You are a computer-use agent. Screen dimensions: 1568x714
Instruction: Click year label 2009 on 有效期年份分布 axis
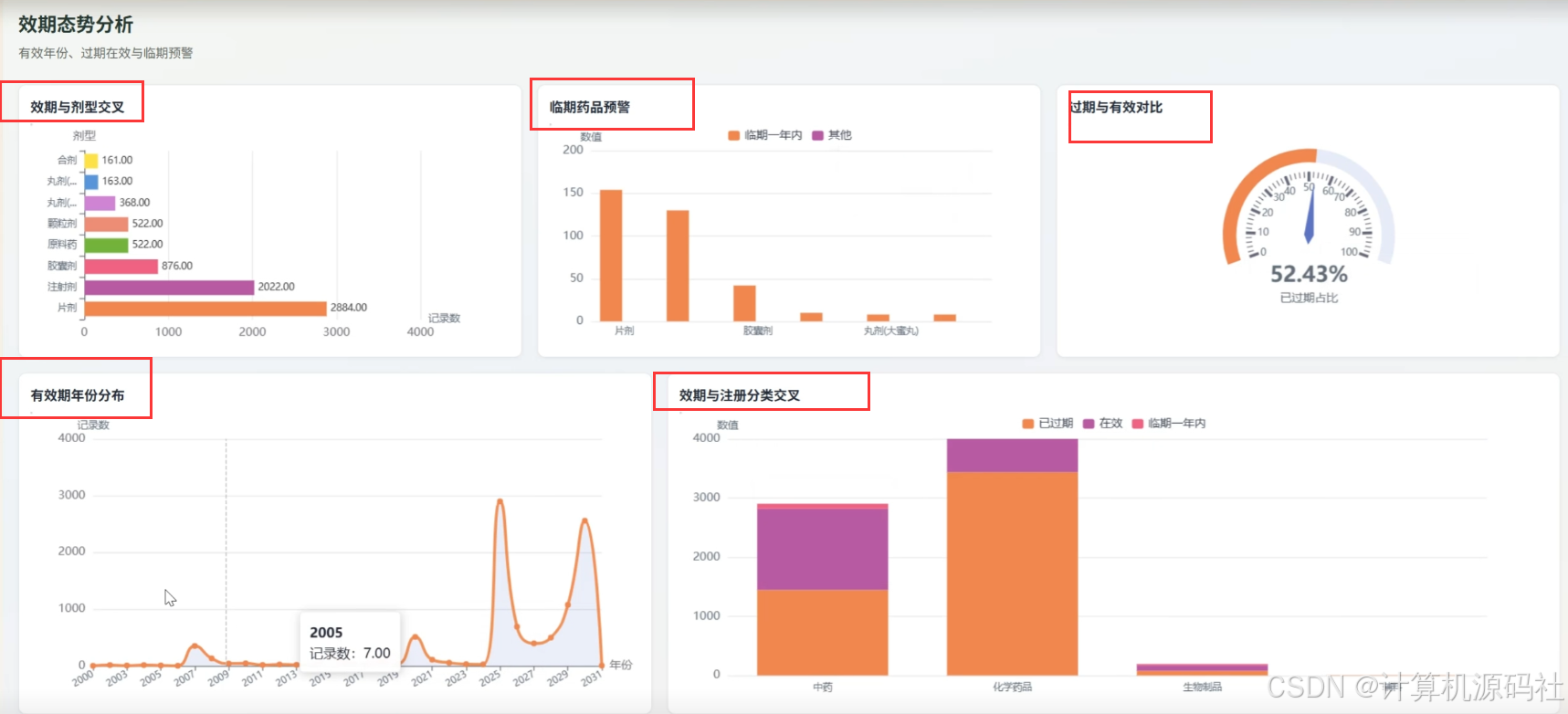(217, 677)
